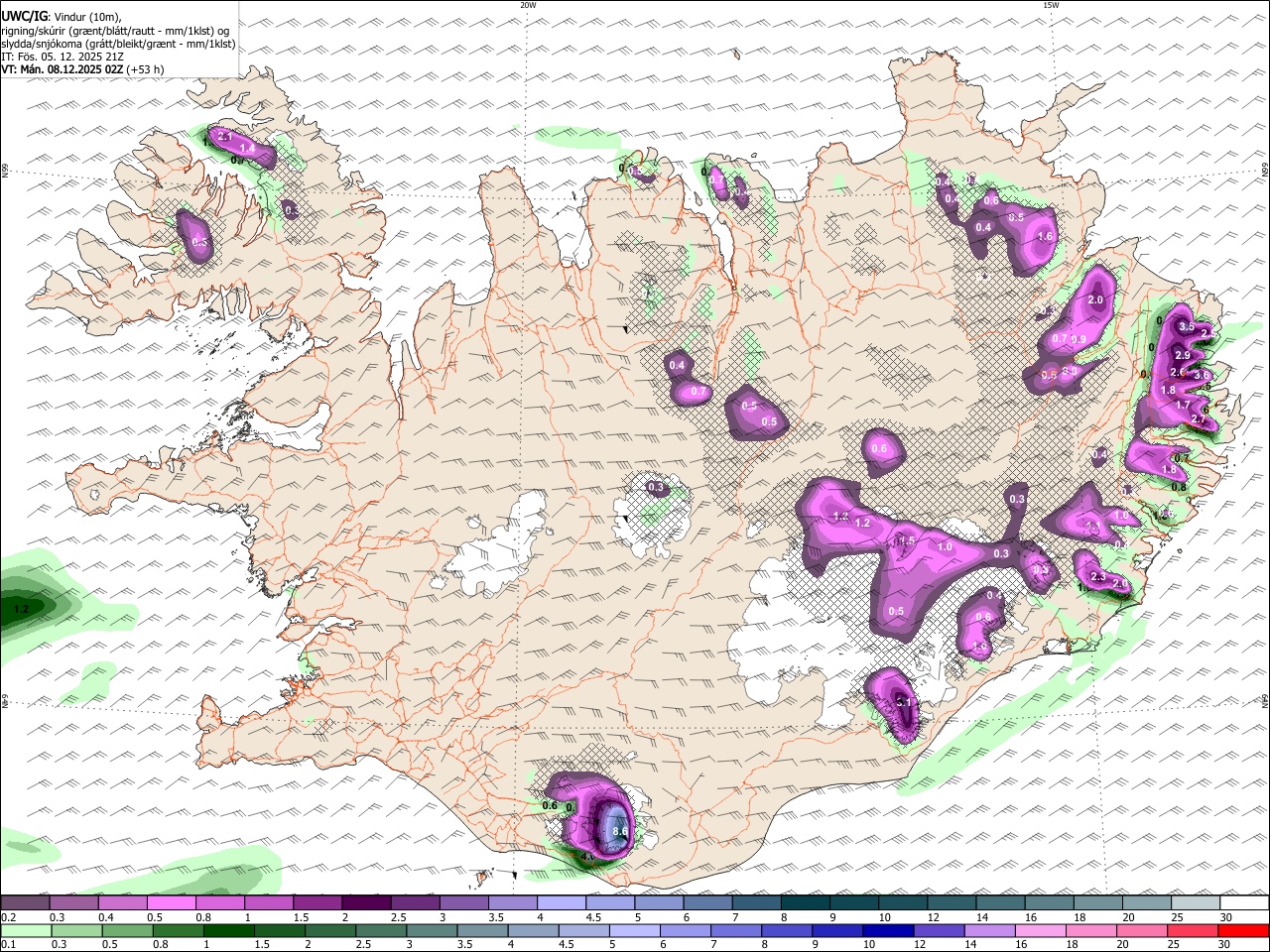Click the 'IT: Fös. 05. 12. 2025 21Z' line
This screenshot has height=952, width=1270.
point(63,57)
